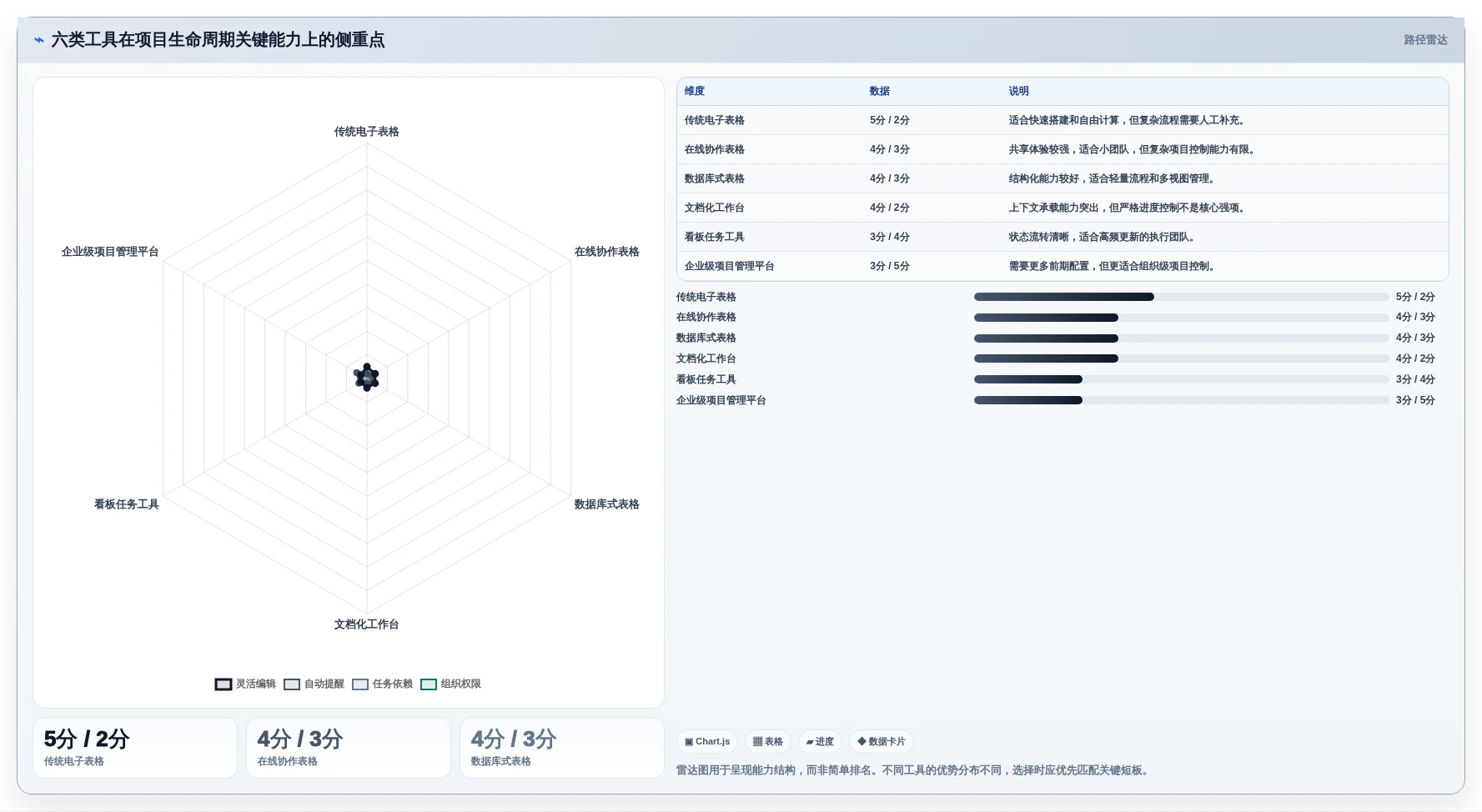Viewport: 1482px width, 812px height.
Task: Click the radar axis label 文档化工作台
Action: (367, 624)
